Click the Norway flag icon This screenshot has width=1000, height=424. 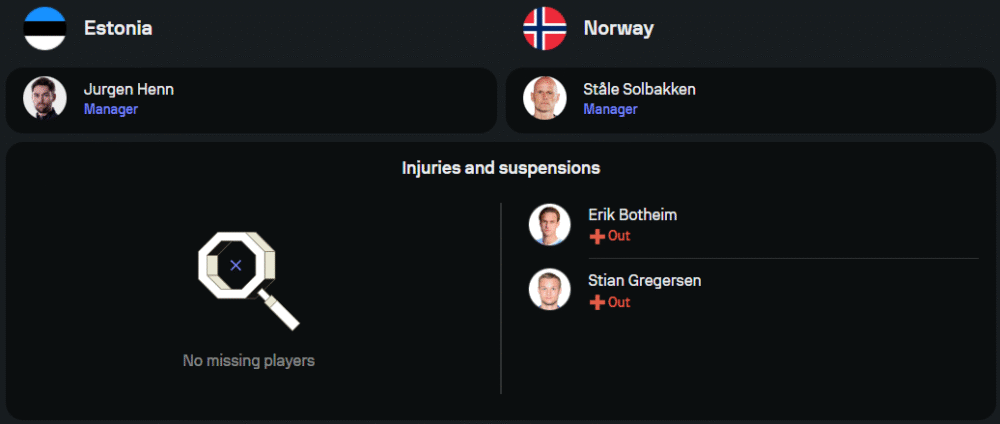point(545,28)
